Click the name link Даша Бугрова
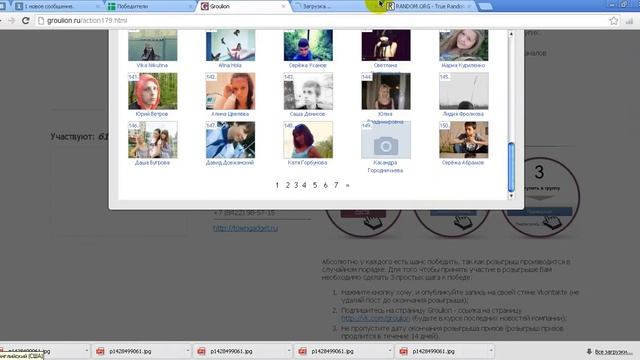Viewport: 640px width, 360px height. (x=152, y=162)
